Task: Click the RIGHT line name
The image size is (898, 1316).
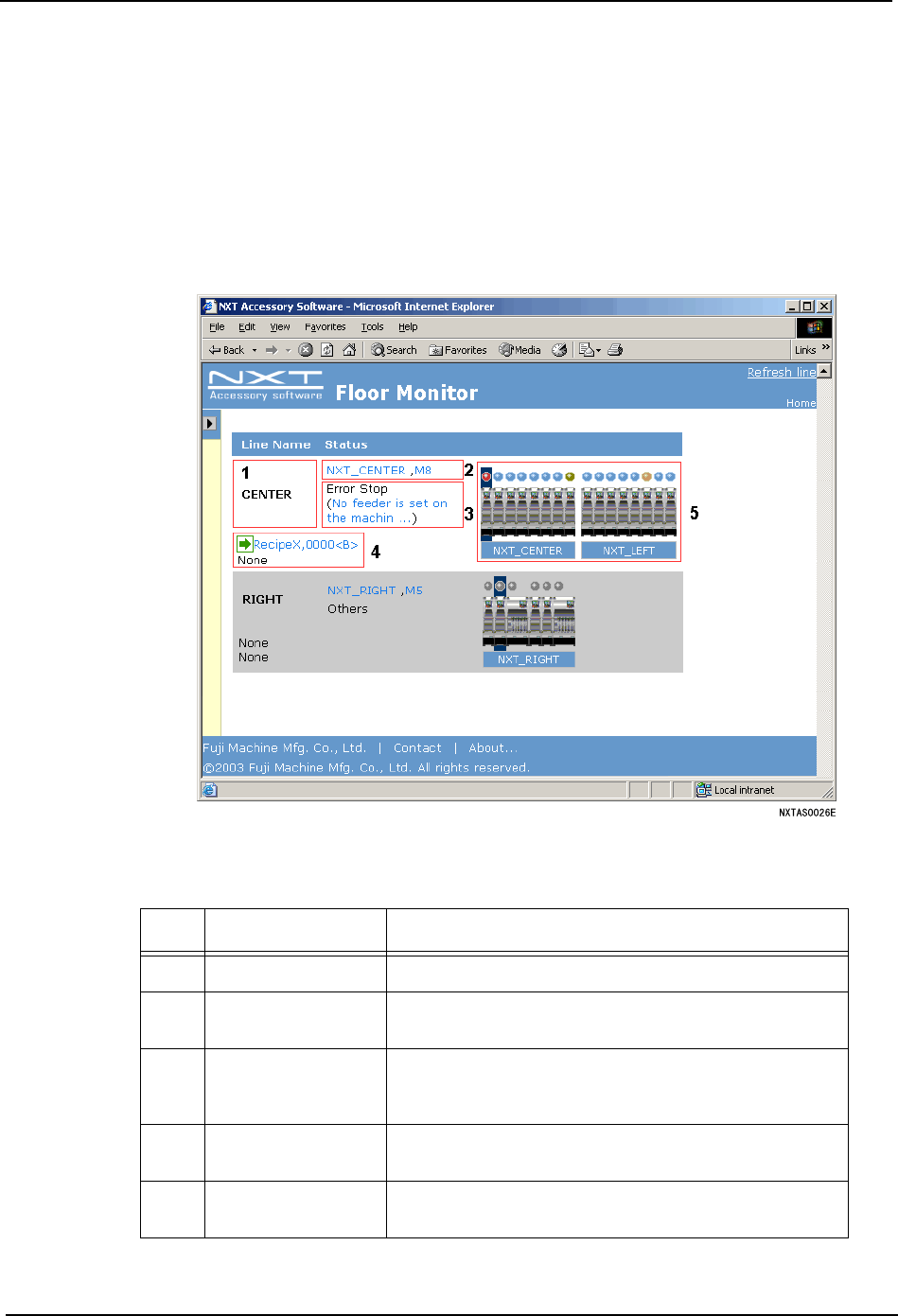Action: click(x=263, y=600)
